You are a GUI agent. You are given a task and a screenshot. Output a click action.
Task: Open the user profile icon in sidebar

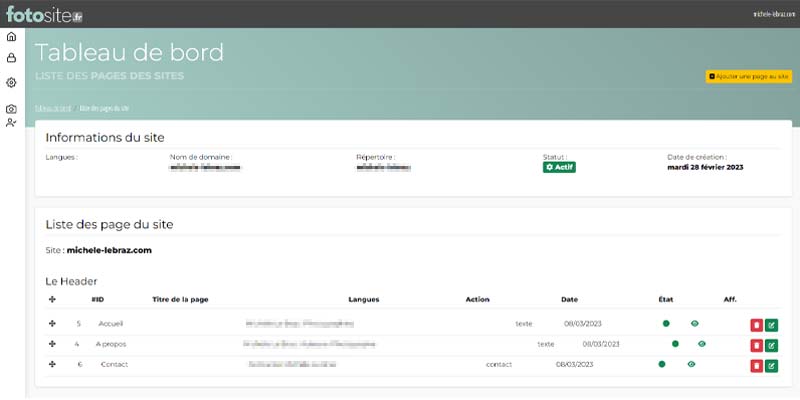11,123
